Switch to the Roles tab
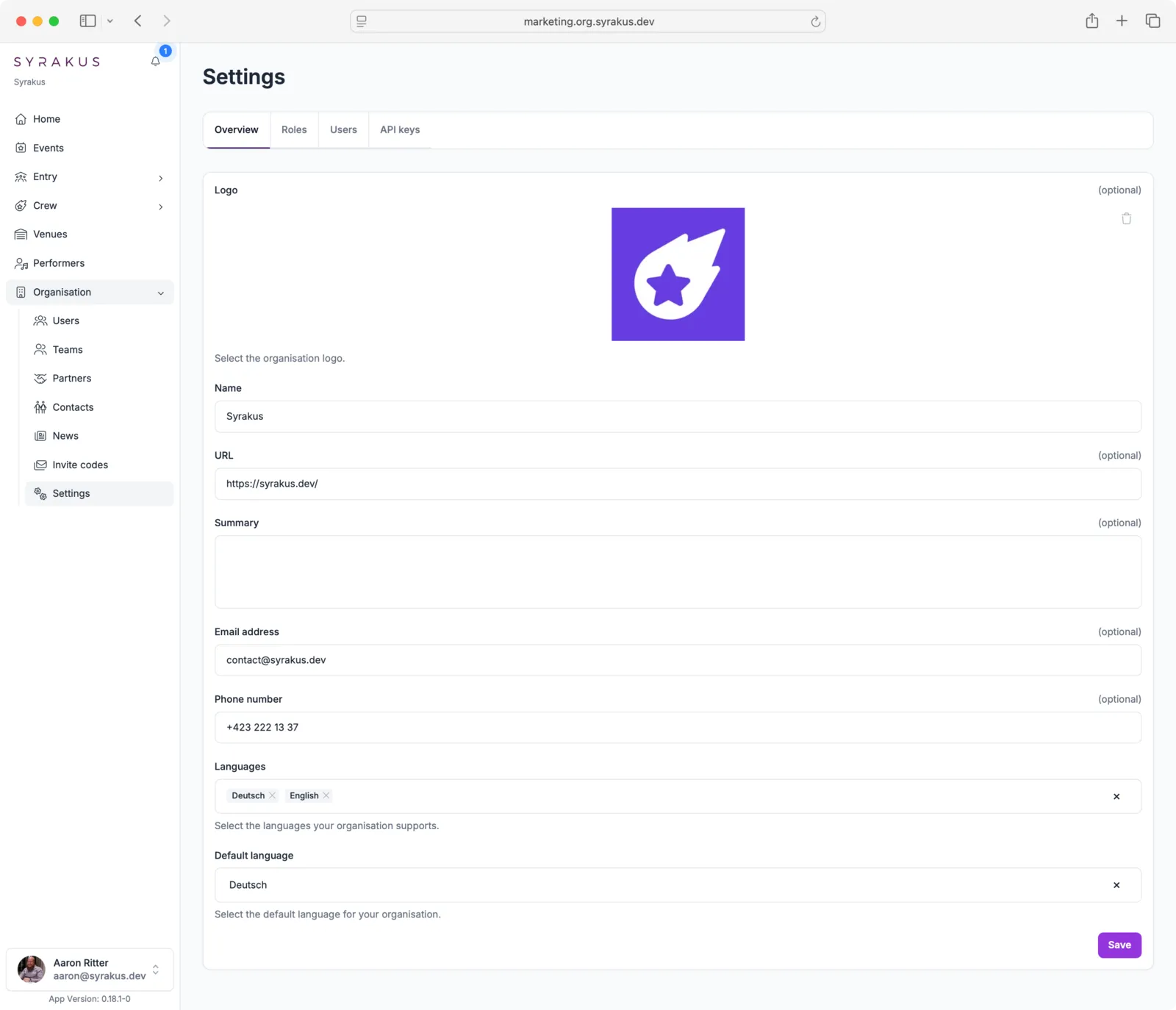1176x1010 pixels. [294, 129]
